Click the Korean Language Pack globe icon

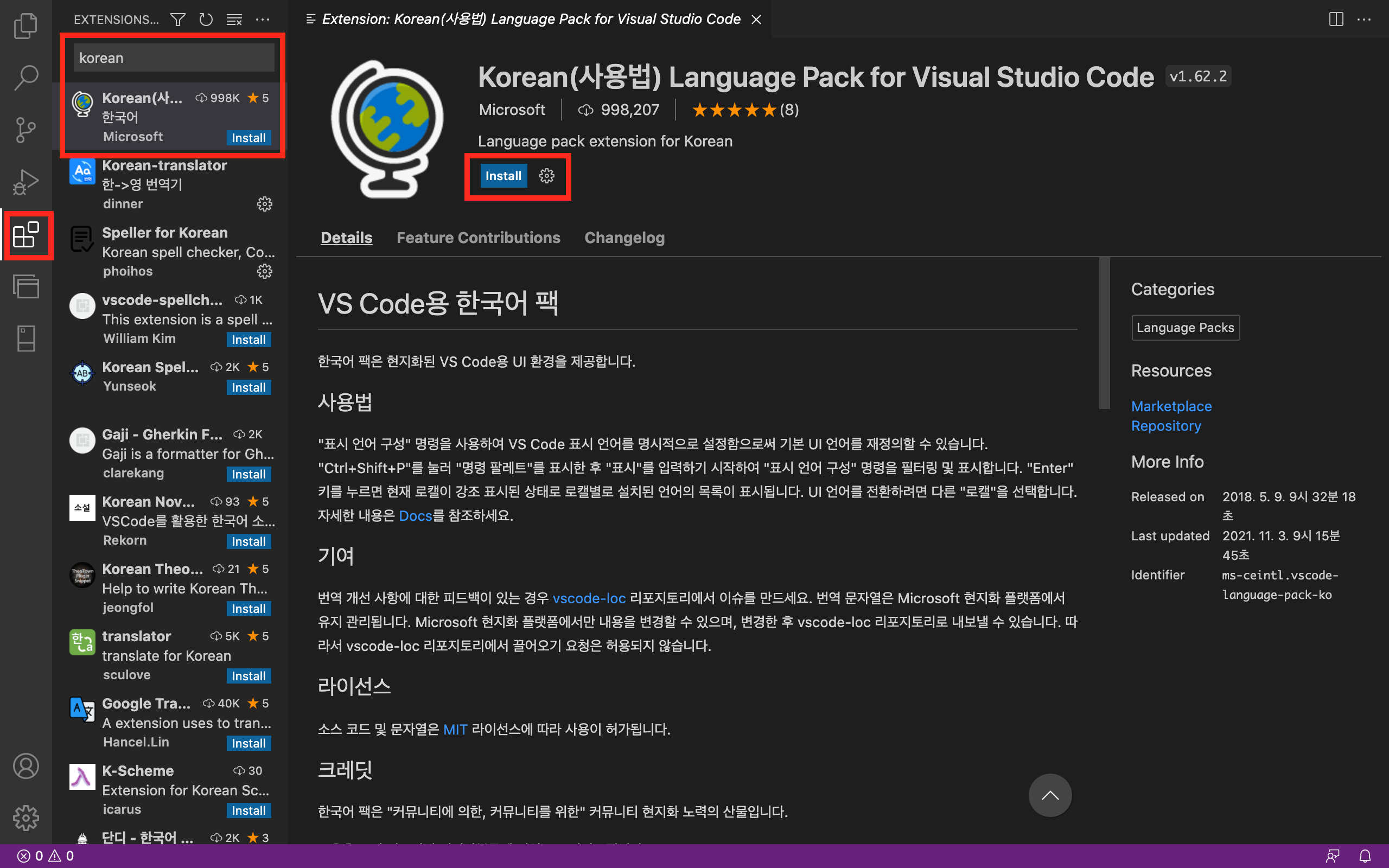click(387, 129)
